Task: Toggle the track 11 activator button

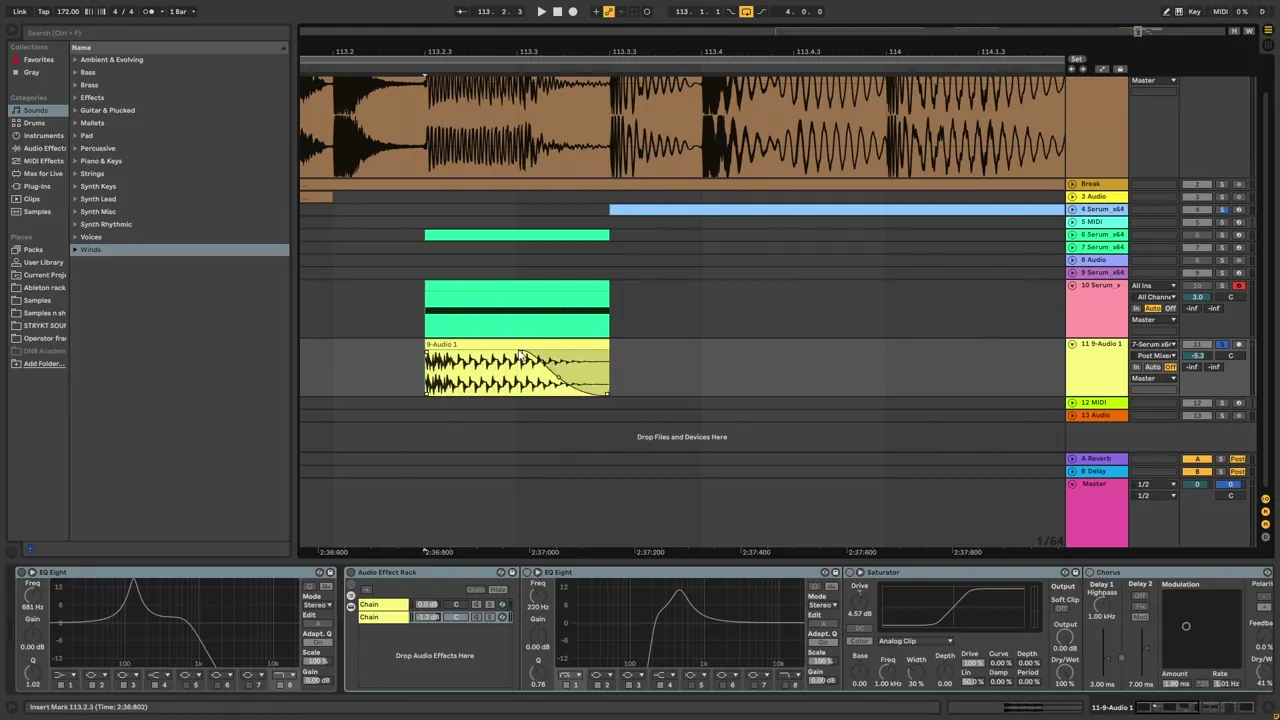Action: click(1197, 344)
